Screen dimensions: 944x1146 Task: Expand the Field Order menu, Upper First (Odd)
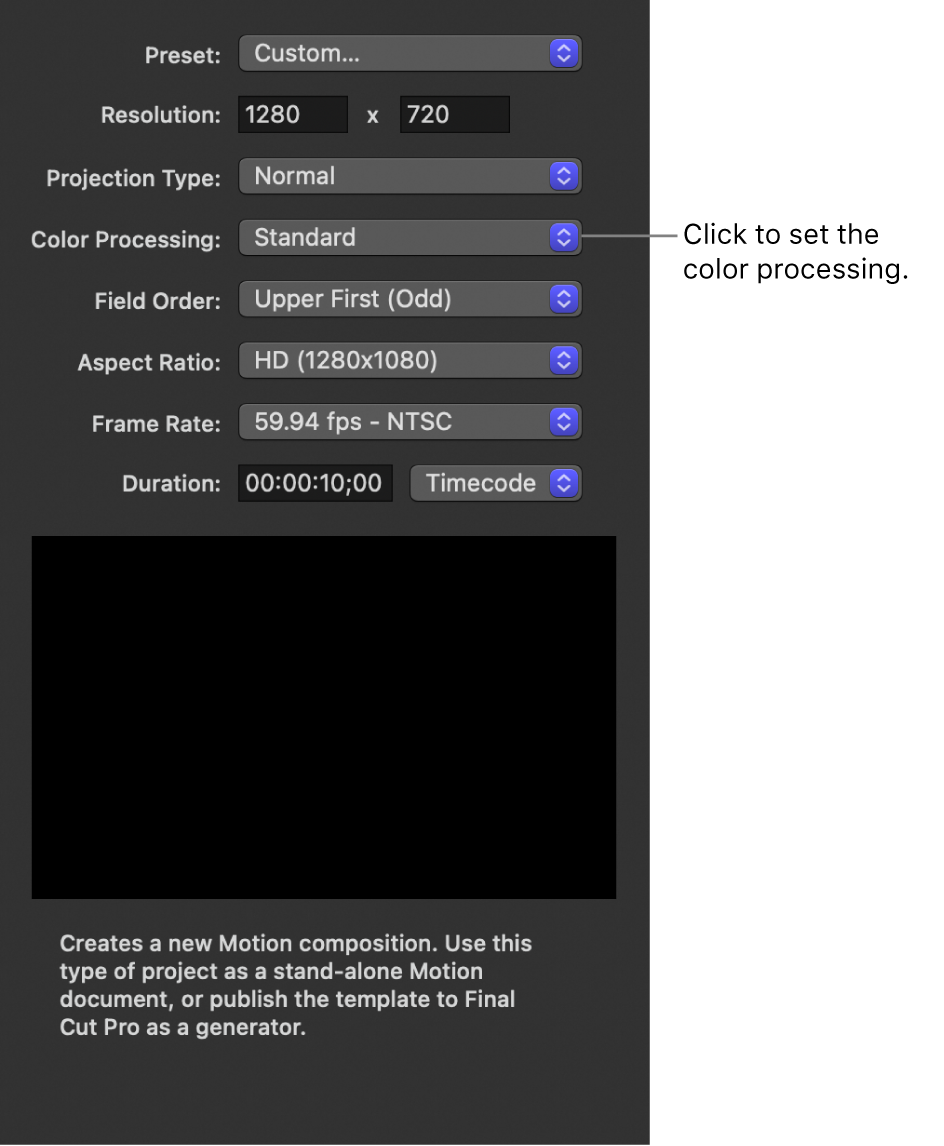(409, 299)
